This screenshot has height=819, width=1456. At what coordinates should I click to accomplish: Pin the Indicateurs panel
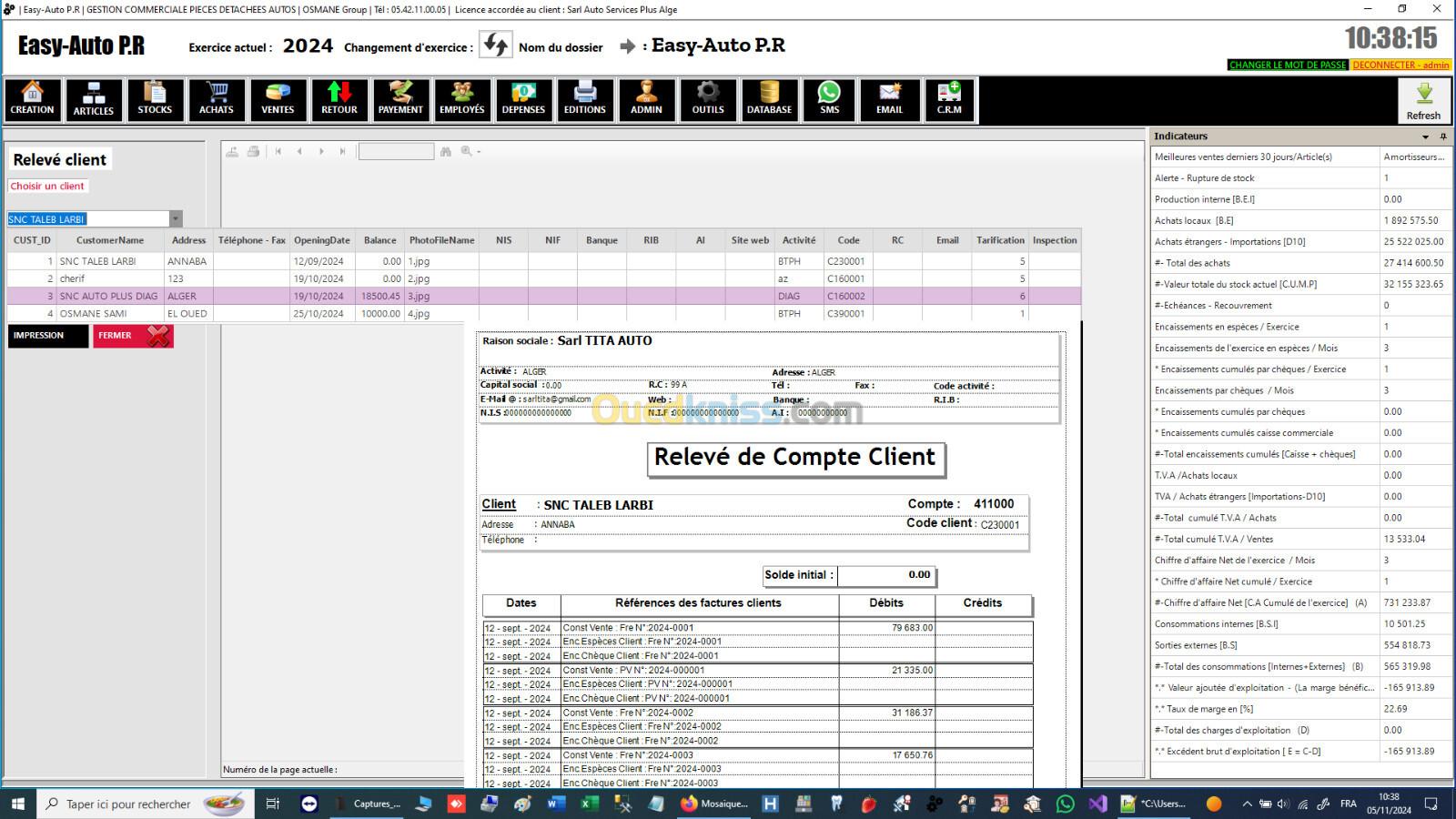coord(1443,136)
